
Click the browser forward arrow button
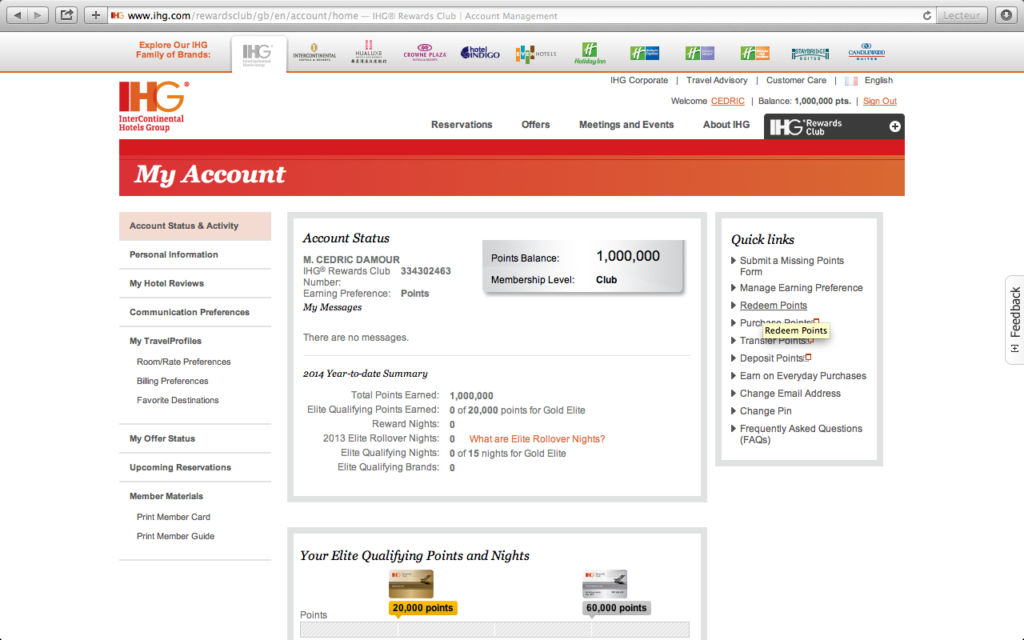(39, 15)
